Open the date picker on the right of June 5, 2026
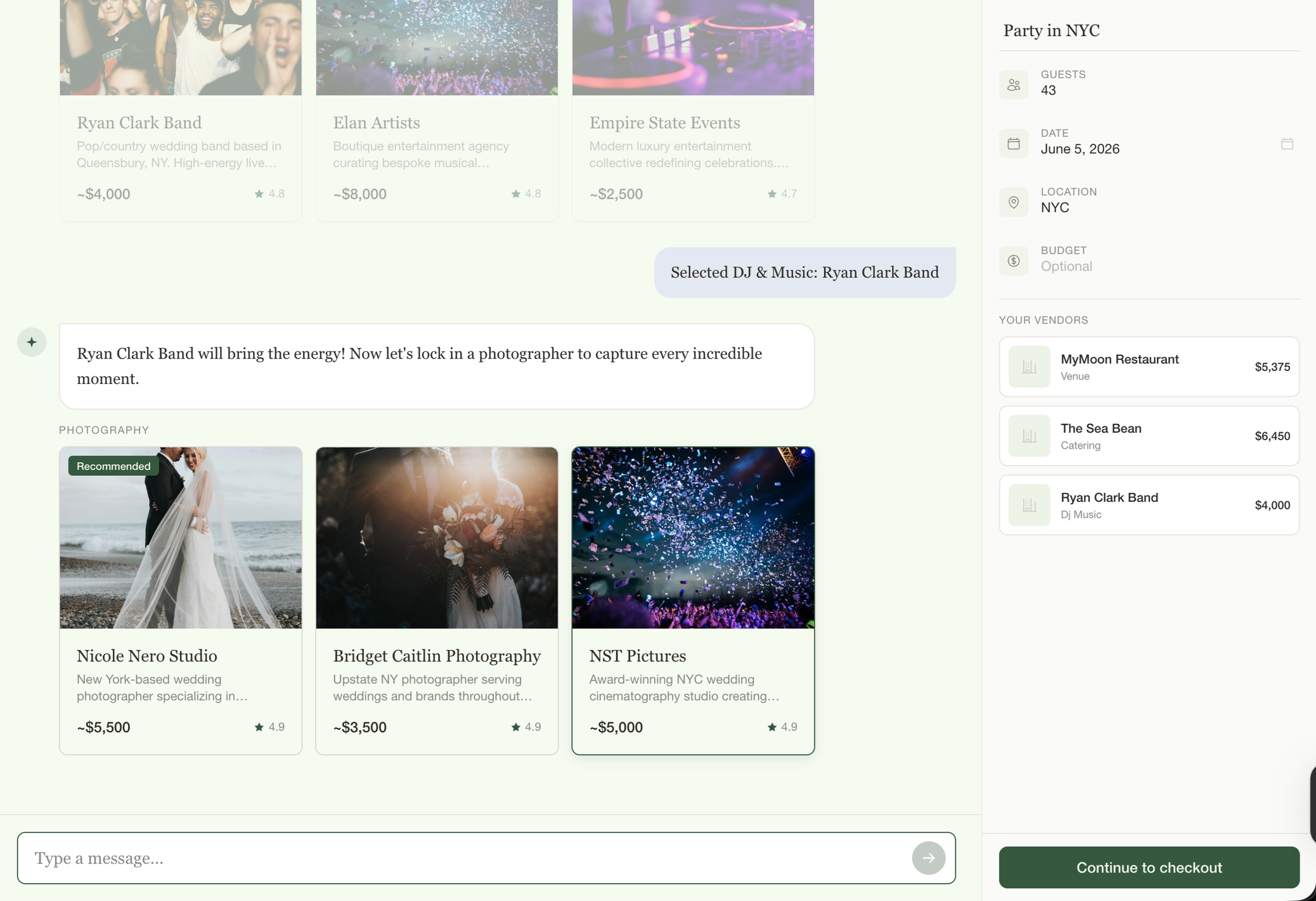Image resolution: width=1316 pixels, height=901 pixels. [1286, 143]
